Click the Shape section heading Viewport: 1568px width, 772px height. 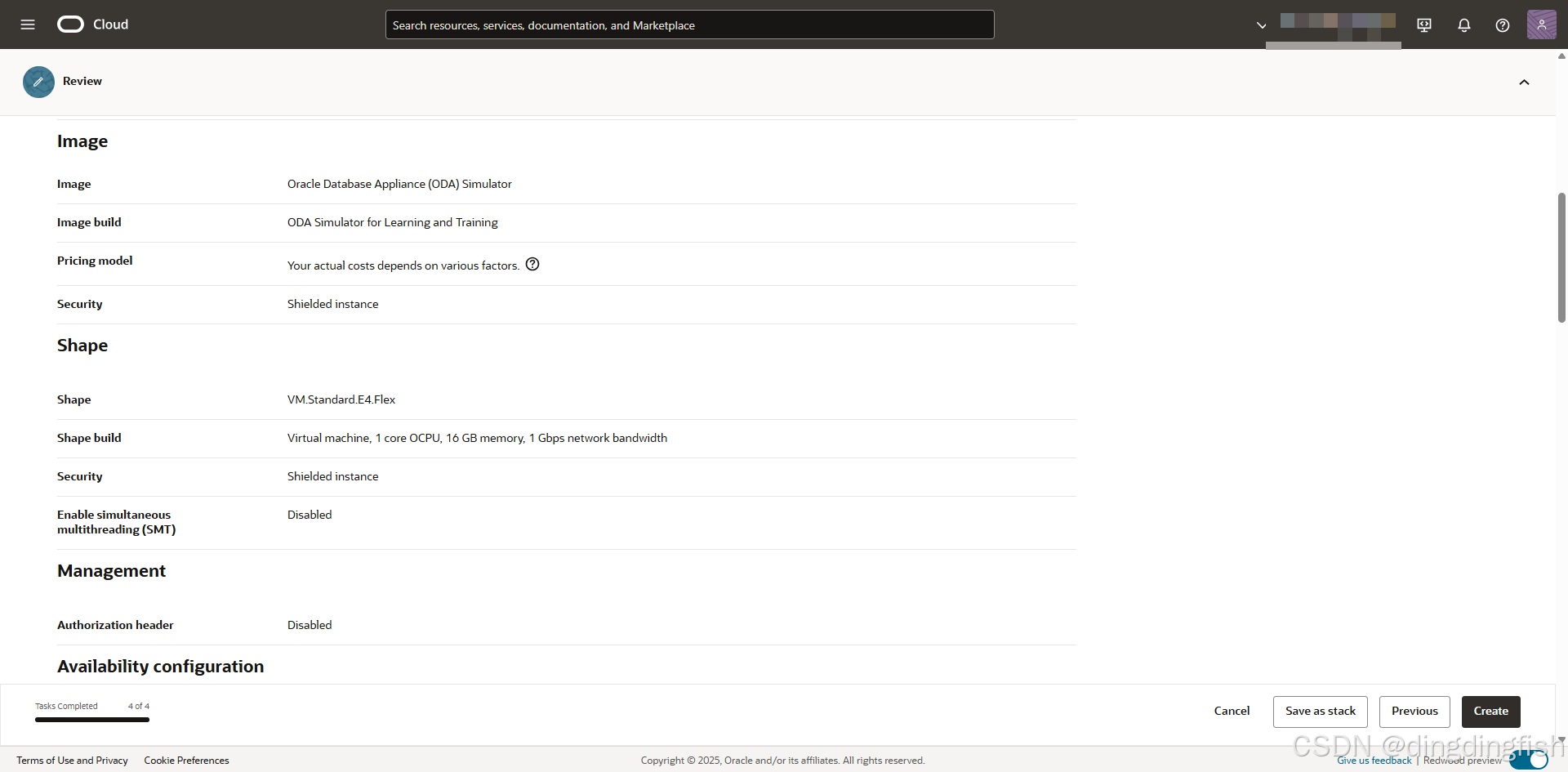82,346
